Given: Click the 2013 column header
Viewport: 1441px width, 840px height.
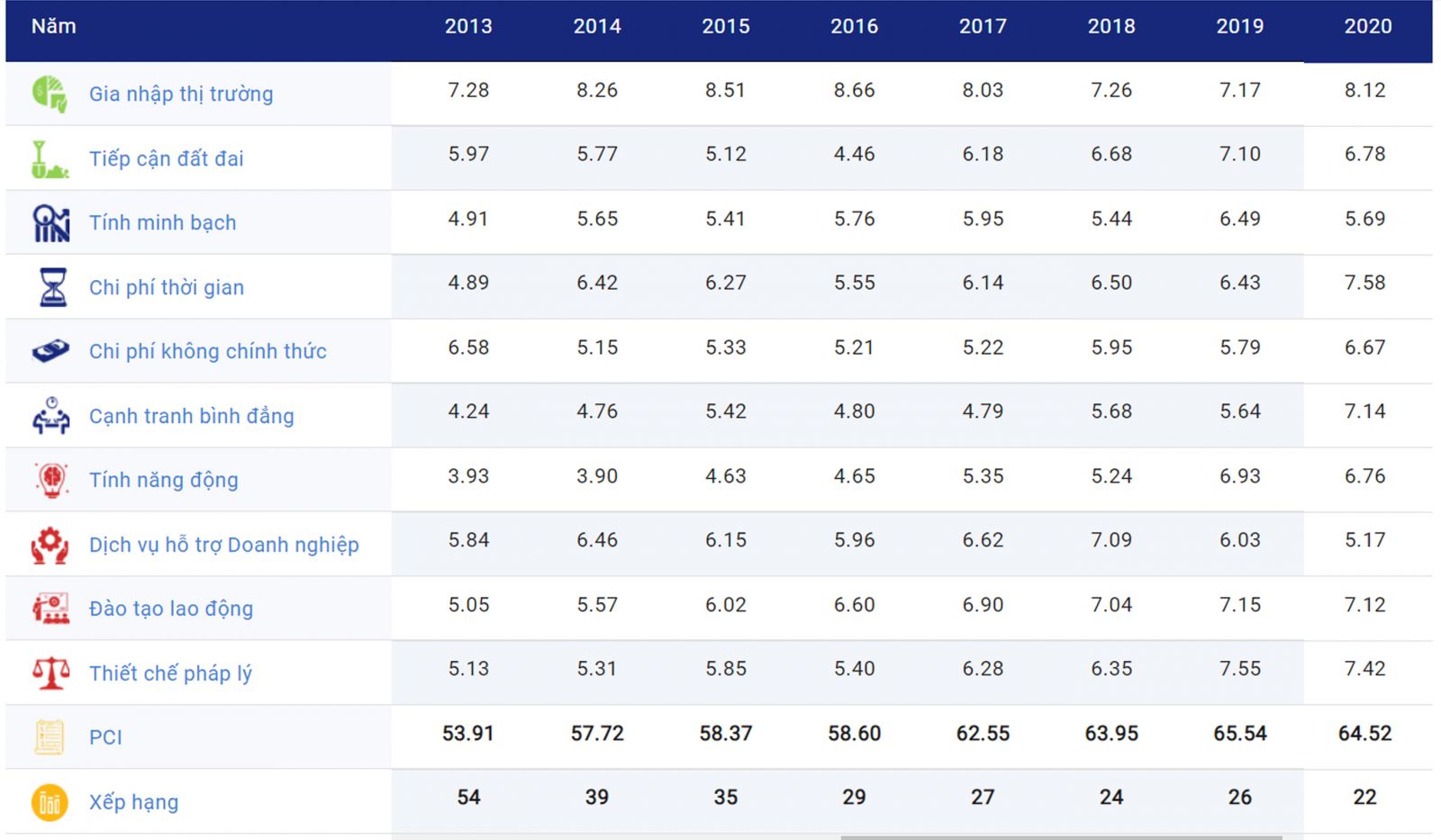Looking at the screenshot, I should 468,26.
